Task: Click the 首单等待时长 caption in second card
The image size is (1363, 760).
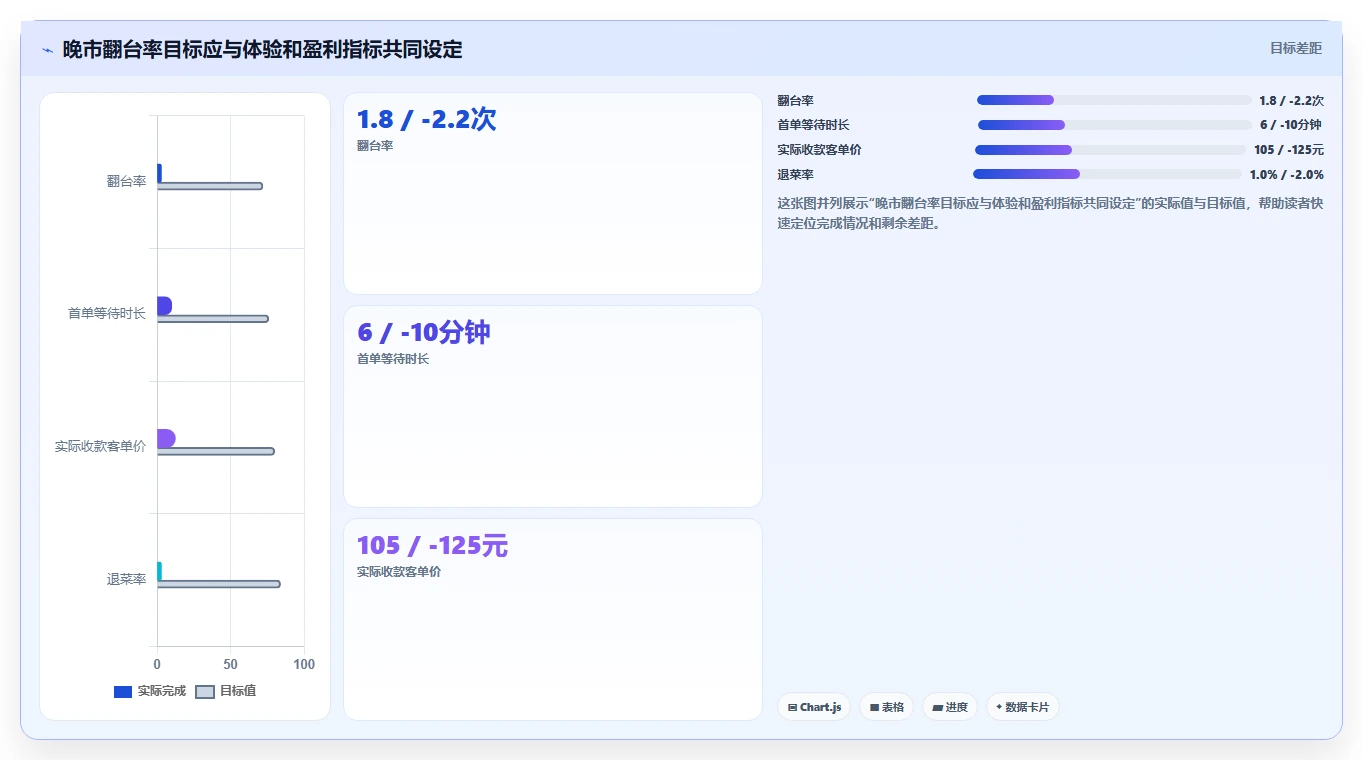Action: [393, 359]
